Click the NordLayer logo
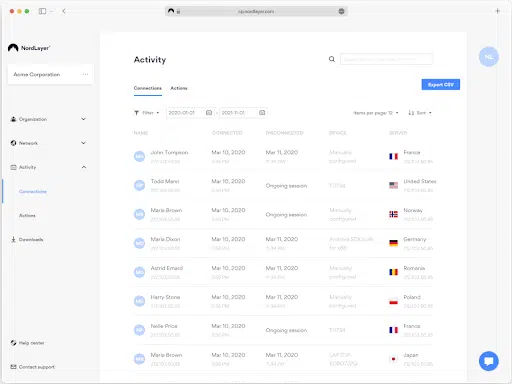 pyautogui.click(x=29, y=48)
